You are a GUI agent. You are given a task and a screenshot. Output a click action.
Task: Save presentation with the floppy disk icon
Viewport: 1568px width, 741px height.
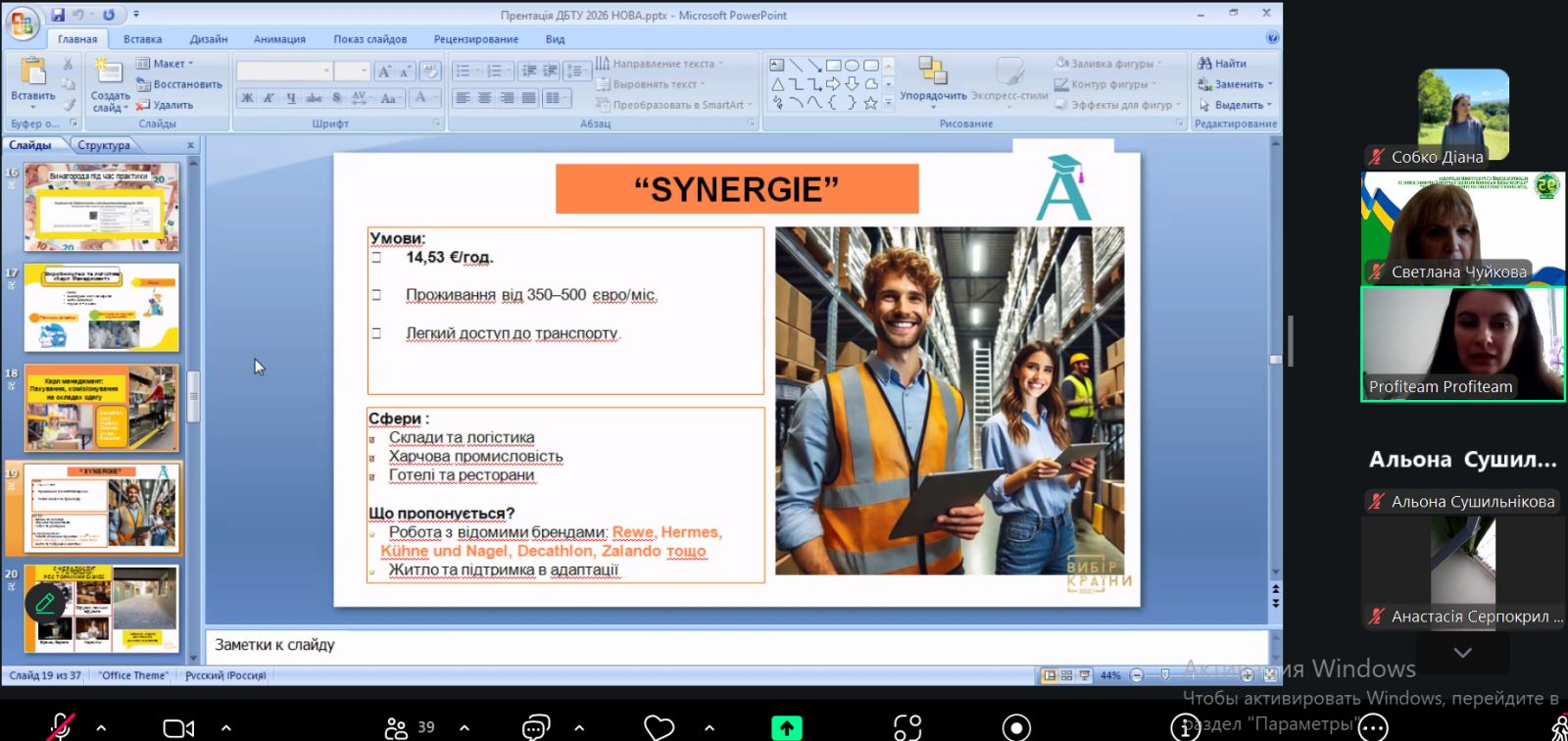[x=58, y=15]
